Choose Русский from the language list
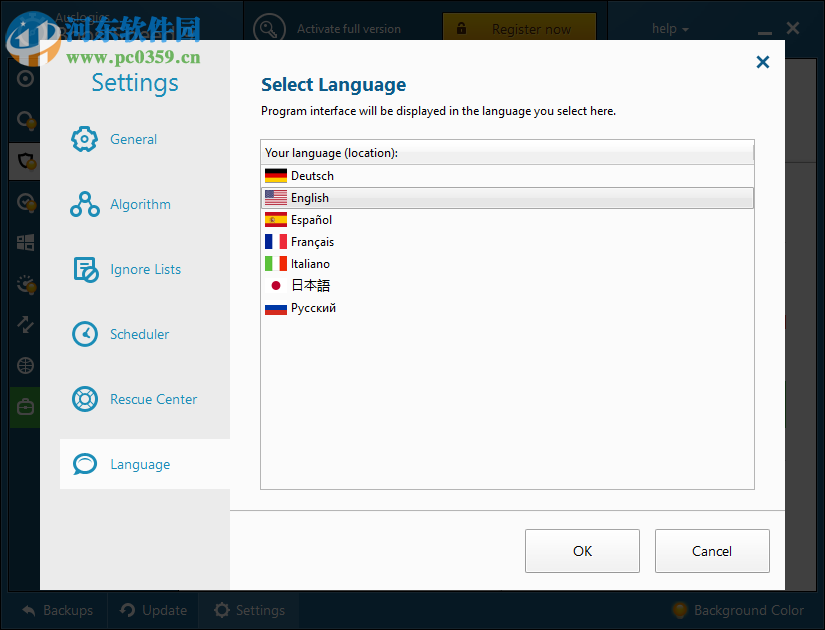The height and width of the screenshot is (630, 825). tap(507, 308)
